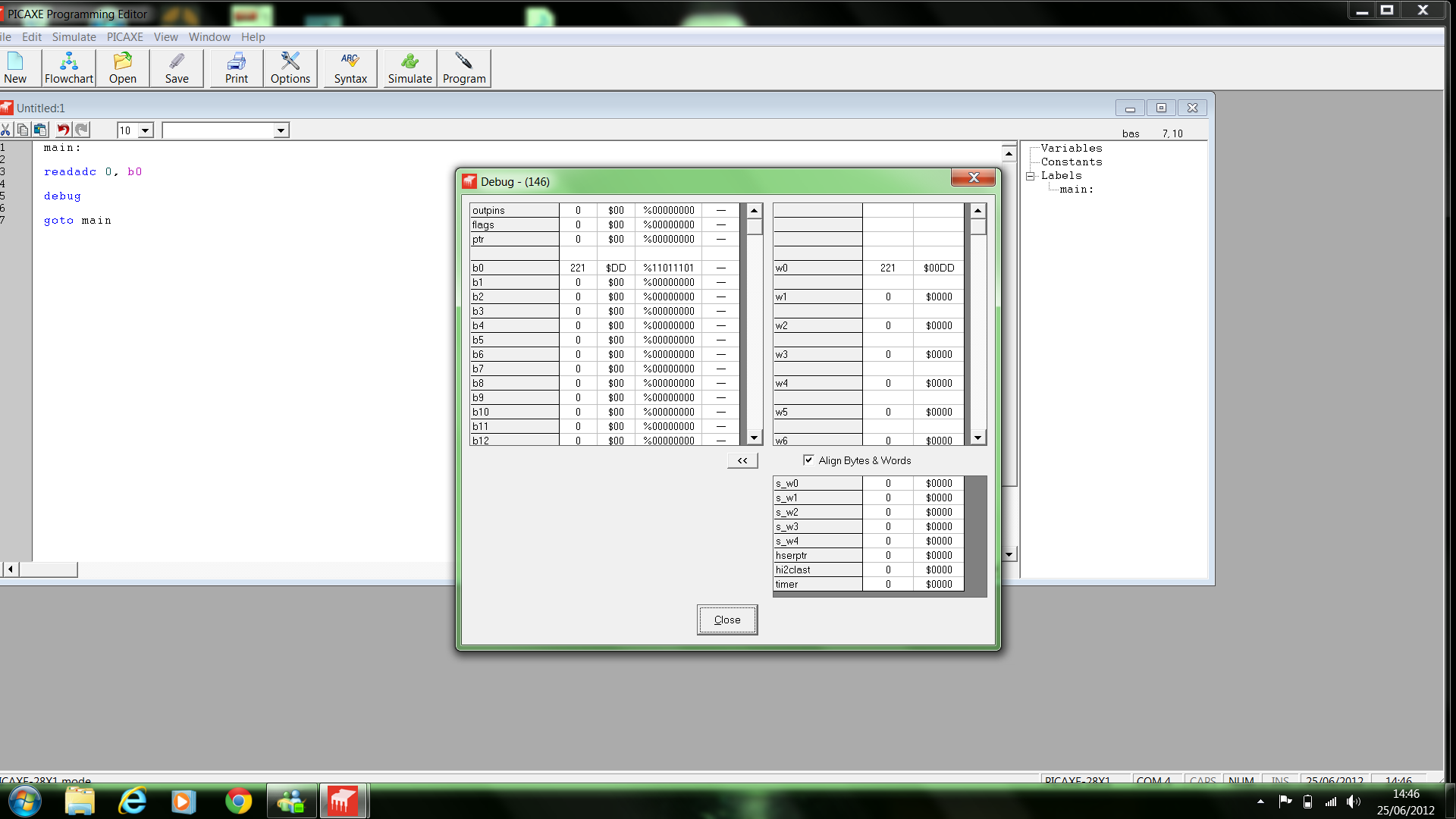Click the PICAXE editor taskbar icon
Viewport: 1456px width, 819px height.
pos(344,802)
